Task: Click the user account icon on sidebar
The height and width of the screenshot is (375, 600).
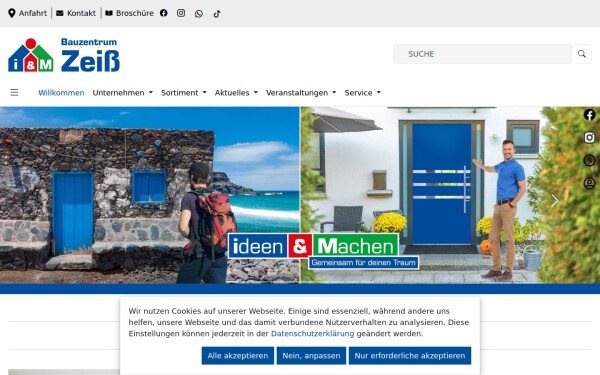Action: (x=589, y=183)
